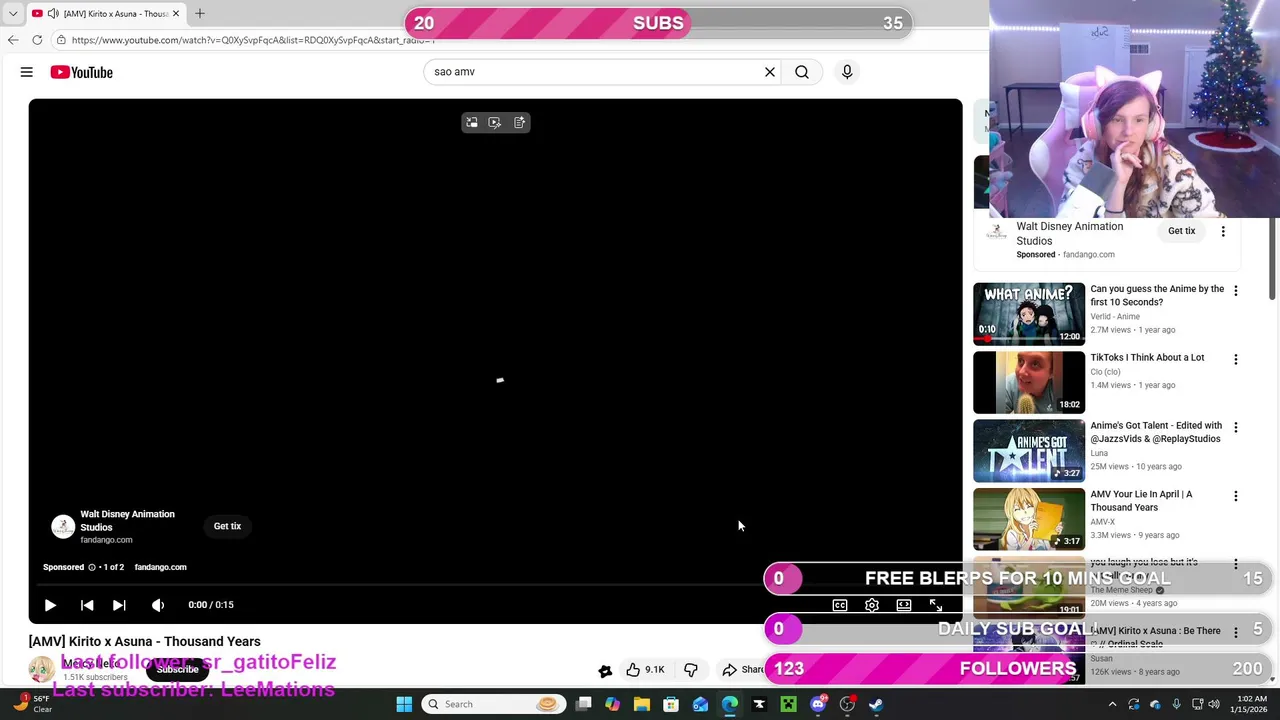Open options for sidebar Walt Disney ad

coord(1223,231)
